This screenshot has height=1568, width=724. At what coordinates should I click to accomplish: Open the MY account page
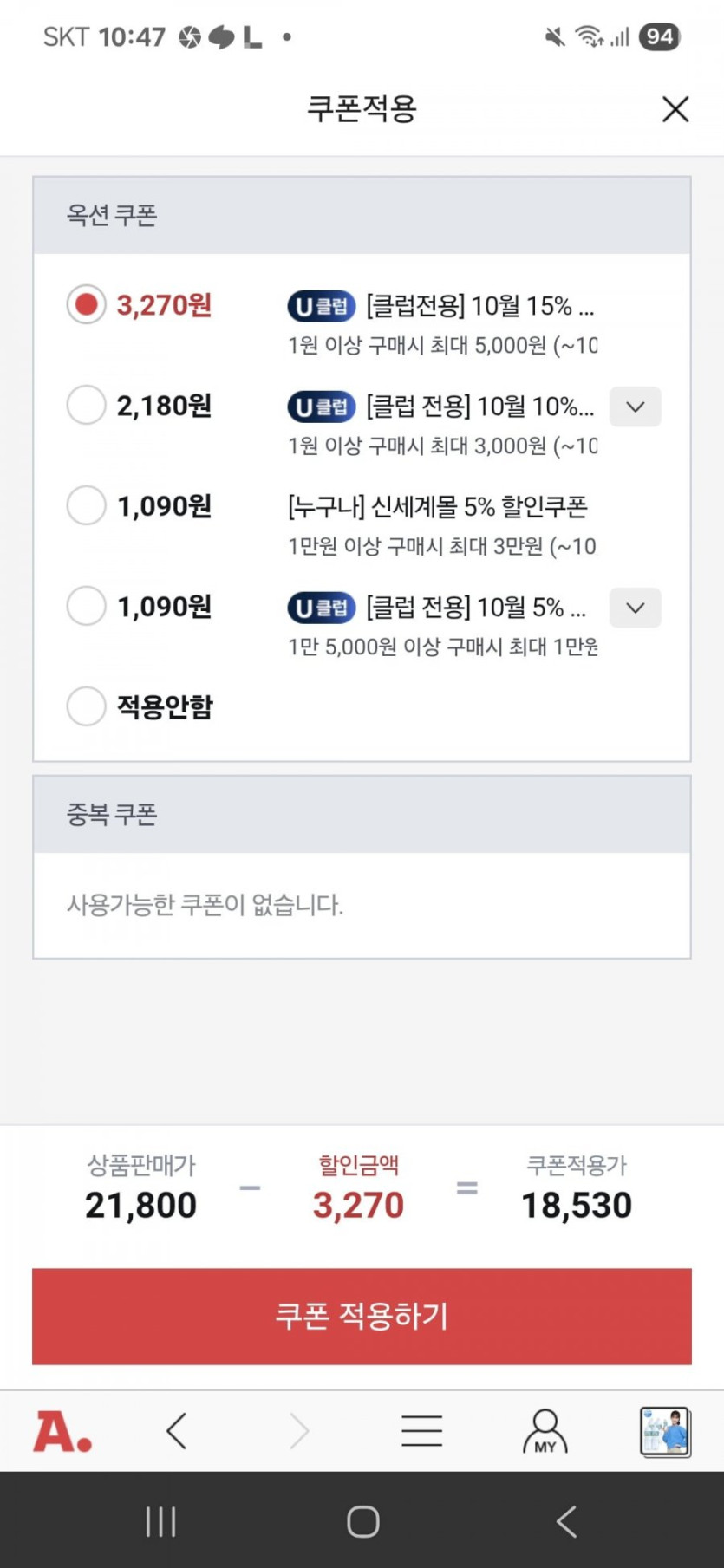coord(545,1431)
